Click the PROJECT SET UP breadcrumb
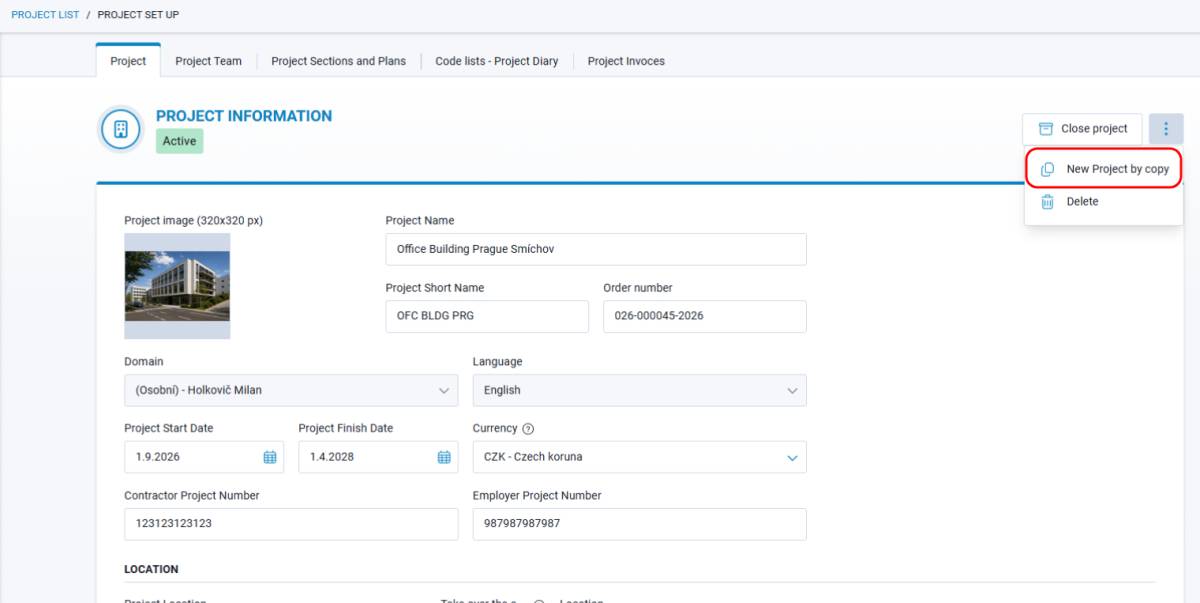1200x603 pixels. pos(138,15)
